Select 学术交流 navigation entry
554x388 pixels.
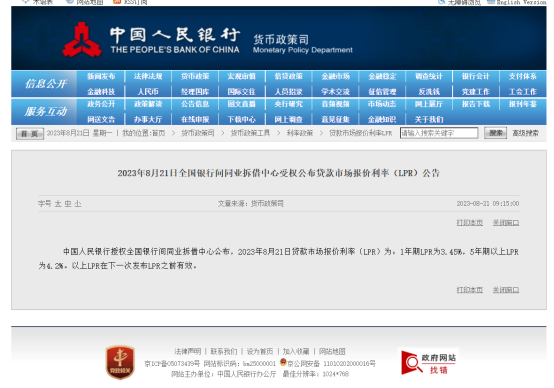point(336,92)
